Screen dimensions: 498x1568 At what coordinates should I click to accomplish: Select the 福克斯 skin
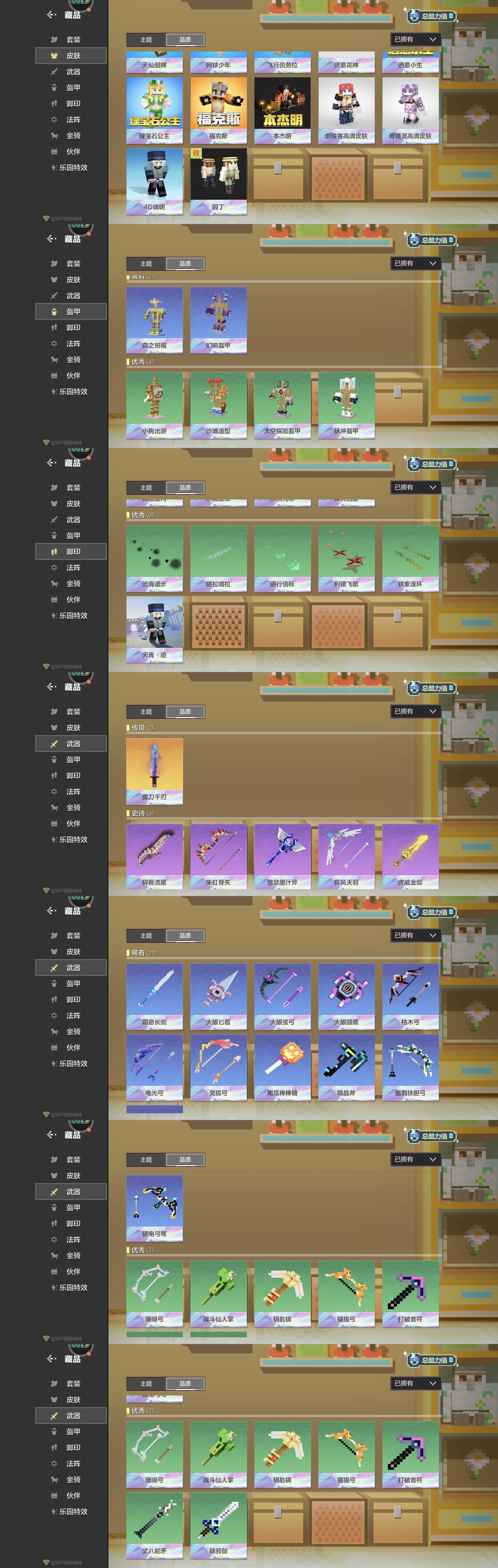tap(219, 110)
